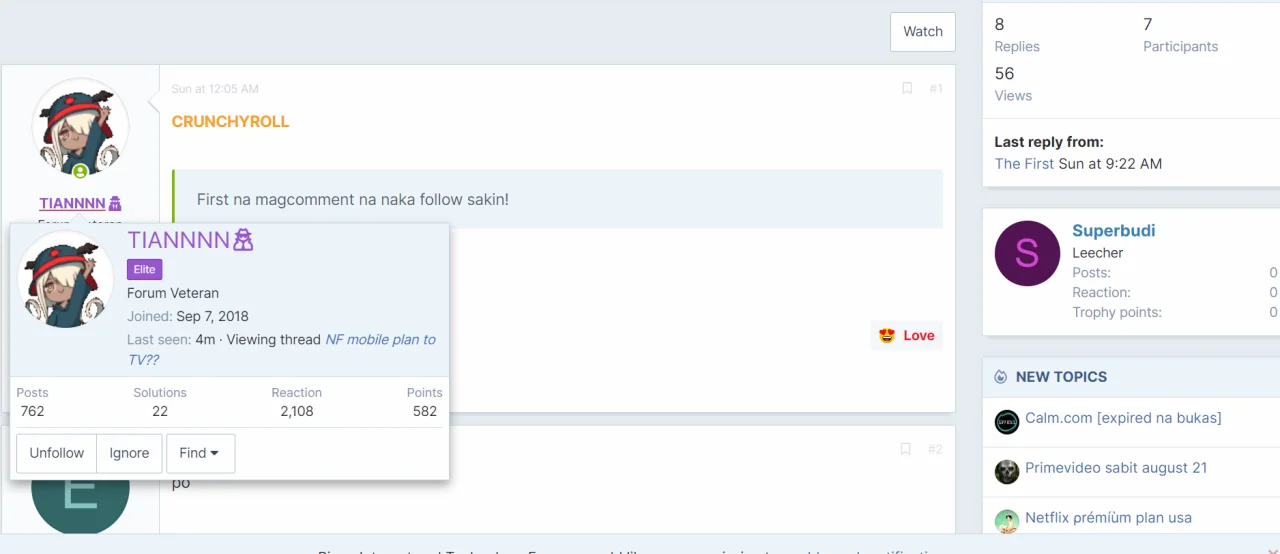This screenshot has width=1280, height=554.
Task: Click TIANNNN username link under avatar
Action: (72, 203)
